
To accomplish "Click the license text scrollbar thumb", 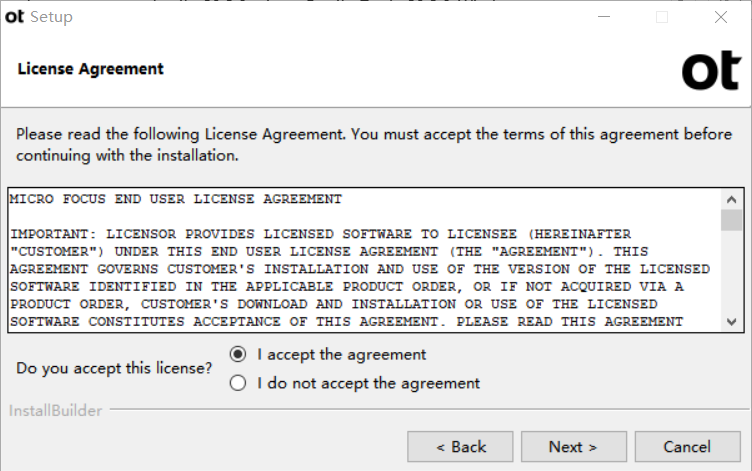I will (731, 220).
